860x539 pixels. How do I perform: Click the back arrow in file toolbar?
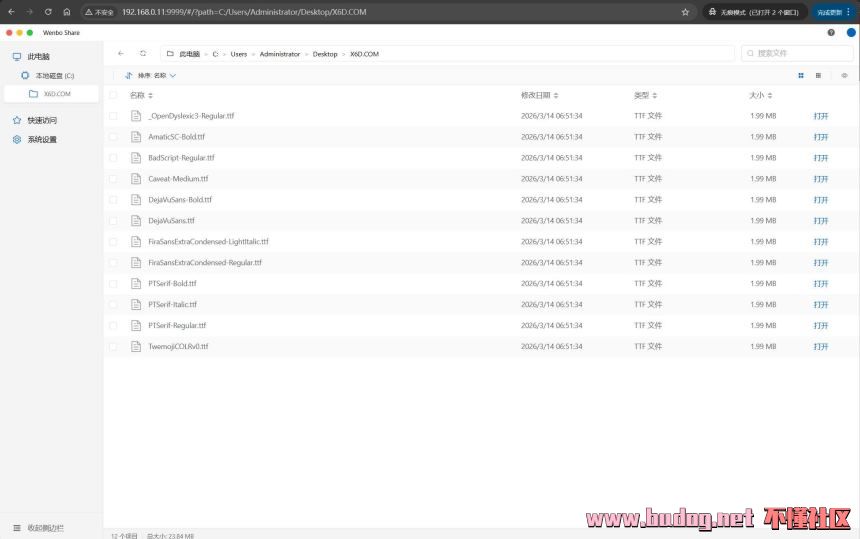coord(121,53)
